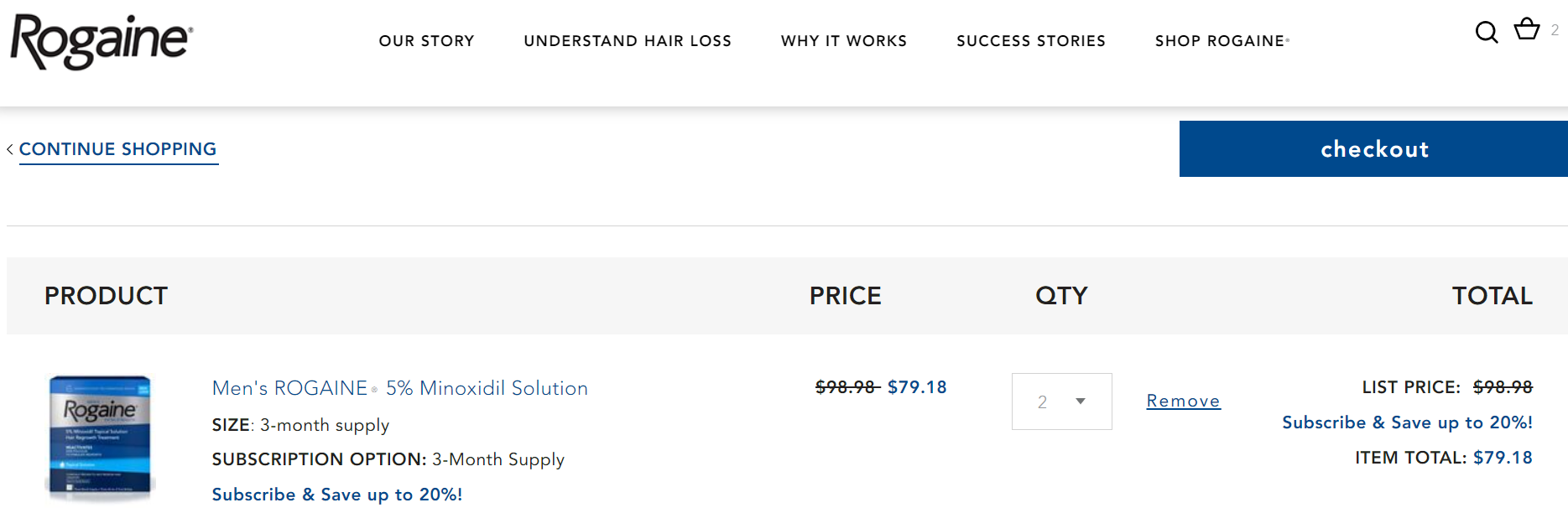Click the TOTAL column header

(1492, 296)
